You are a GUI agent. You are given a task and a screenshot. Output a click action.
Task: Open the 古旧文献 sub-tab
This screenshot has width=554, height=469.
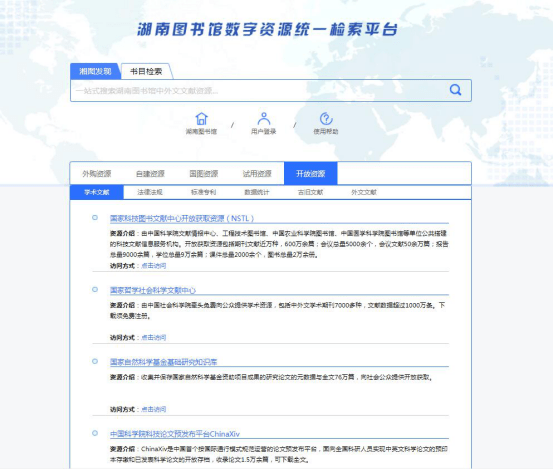[310, 192]
